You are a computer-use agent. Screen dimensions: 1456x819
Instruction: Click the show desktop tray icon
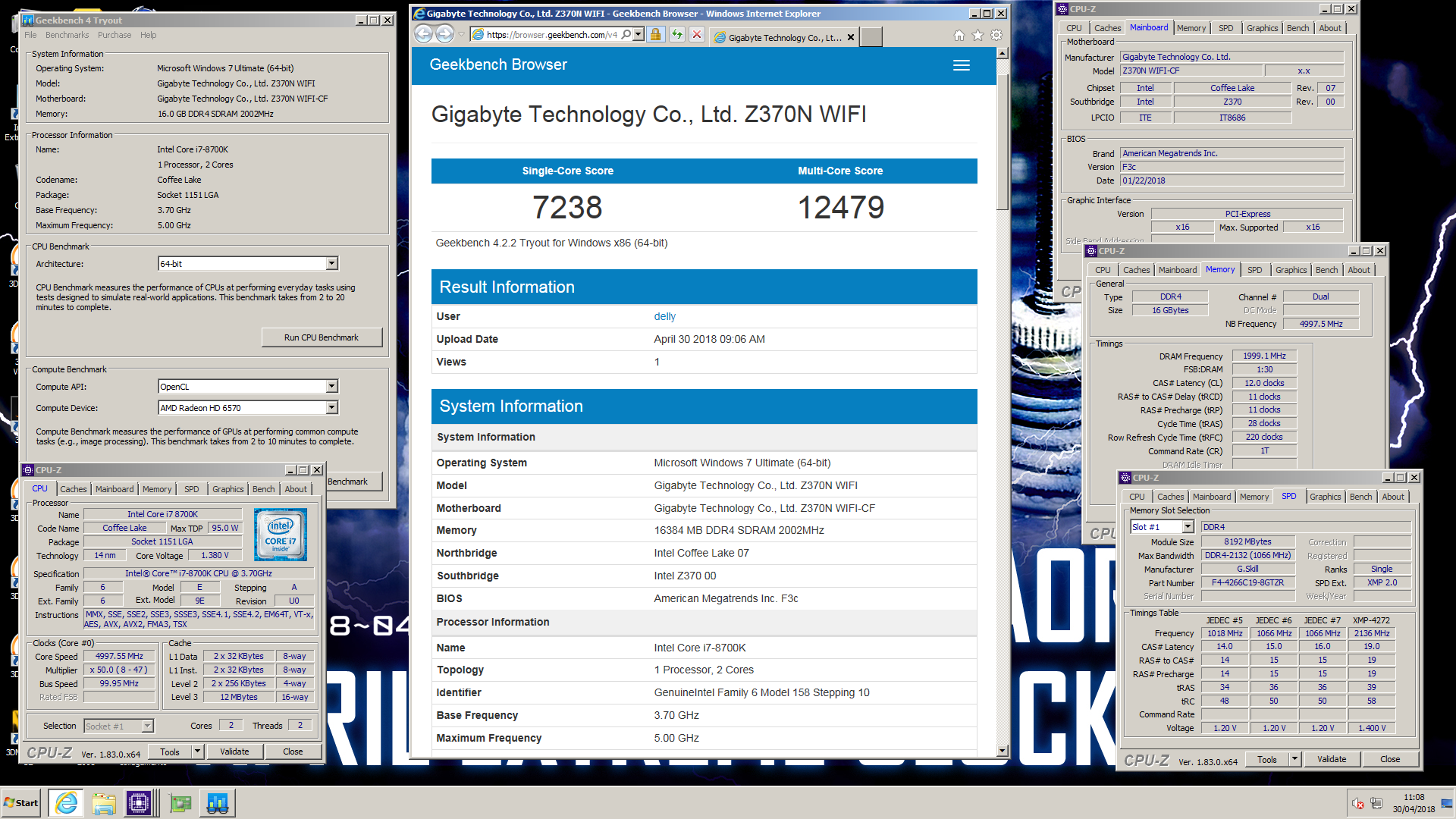pos(1448,803)
